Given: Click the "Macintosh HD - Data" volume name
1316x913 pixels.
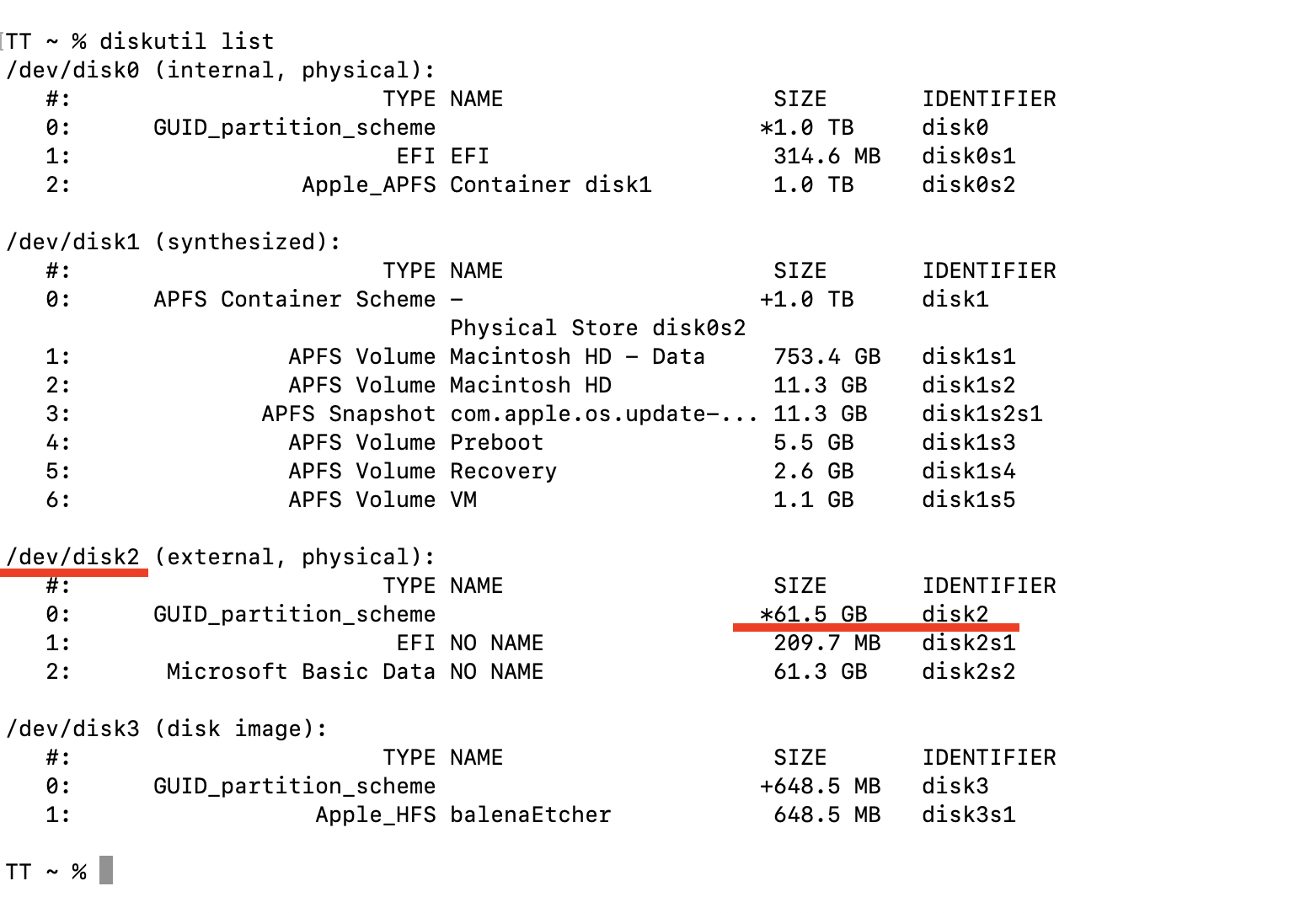Looking at the screenshot, I should click(x=577, y=356).
